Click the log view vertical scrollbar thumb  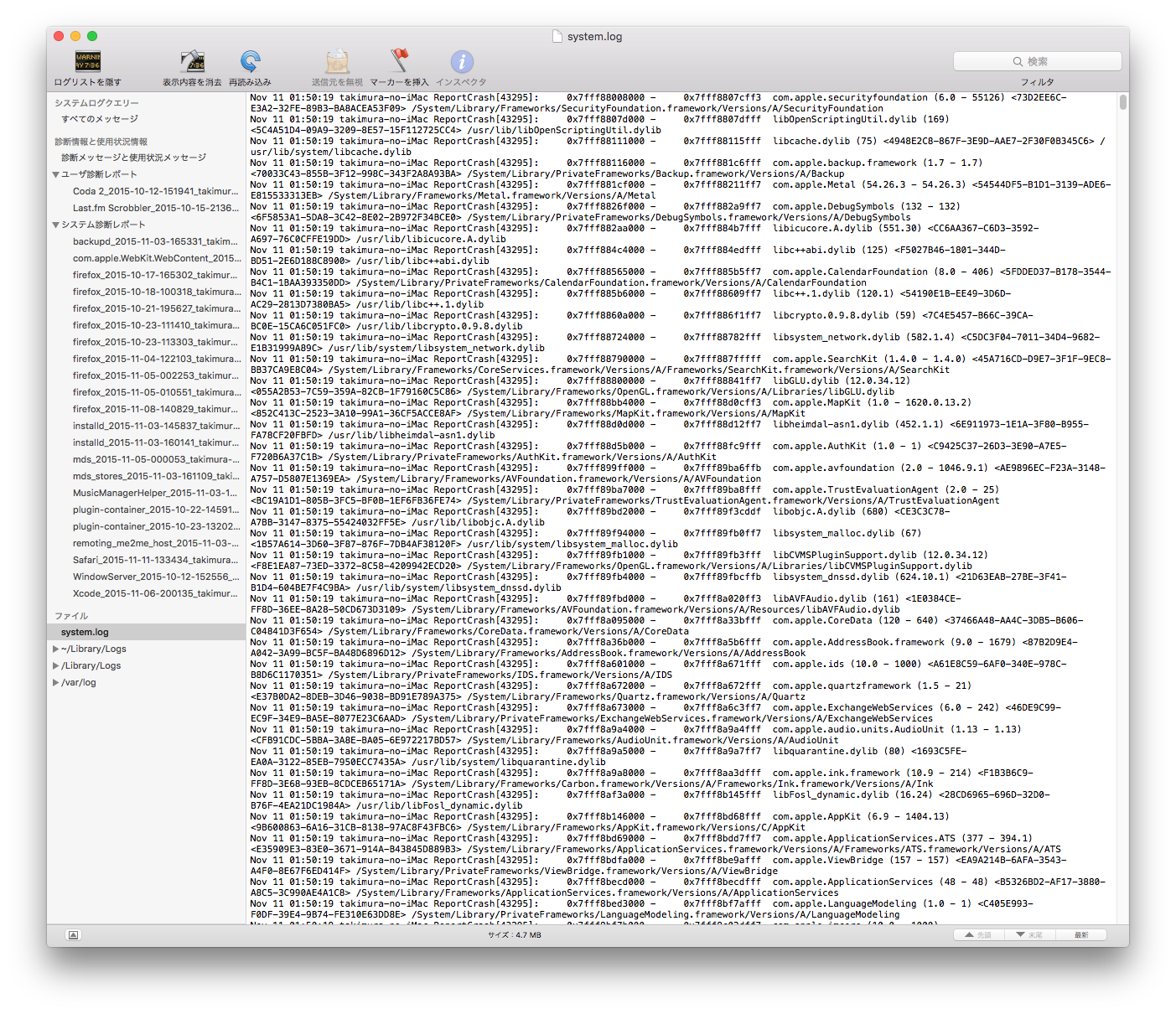point(1123,102)
